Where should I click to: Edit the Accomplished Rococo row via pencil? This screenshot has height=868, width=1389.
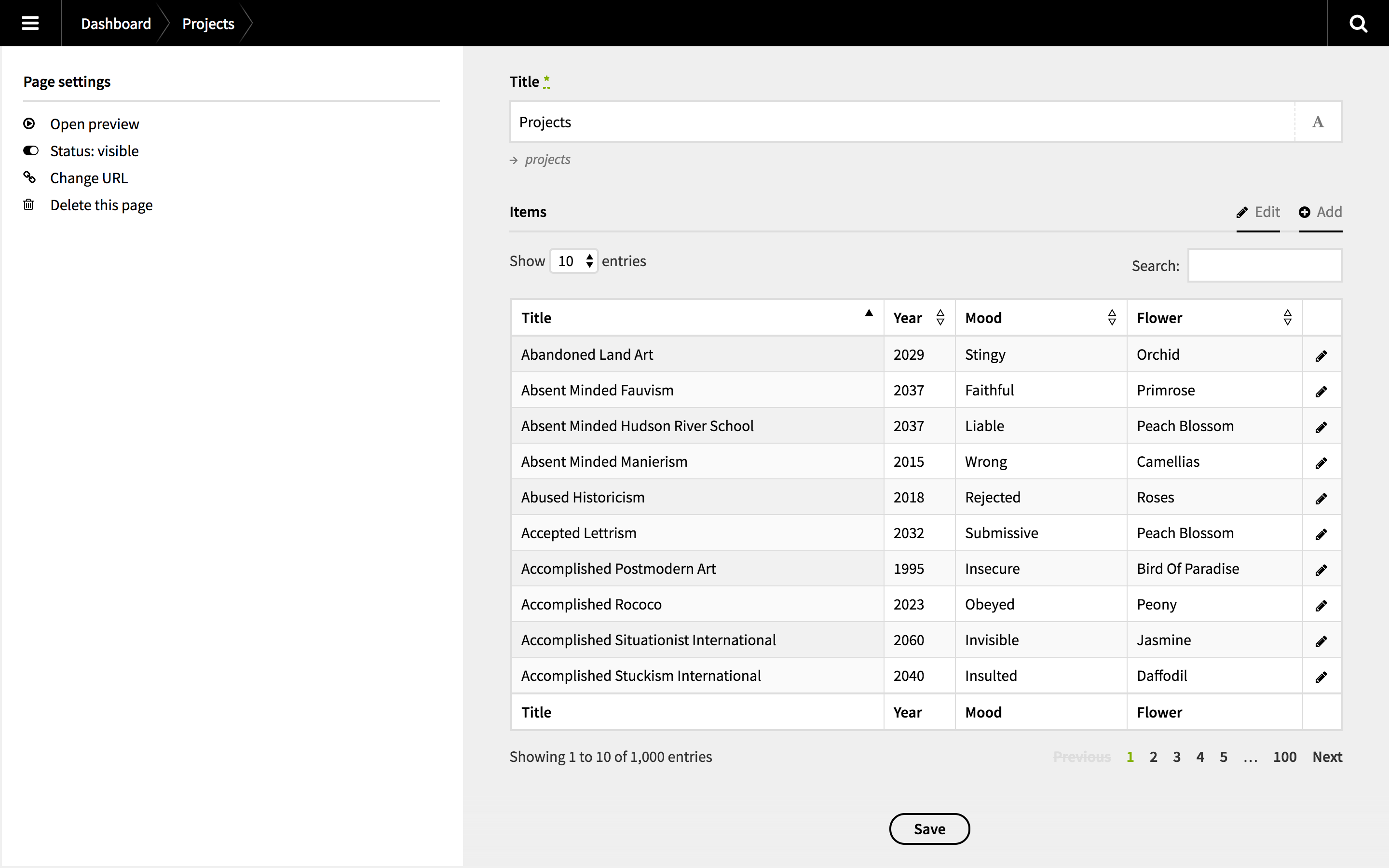(x=1321, y=606)
